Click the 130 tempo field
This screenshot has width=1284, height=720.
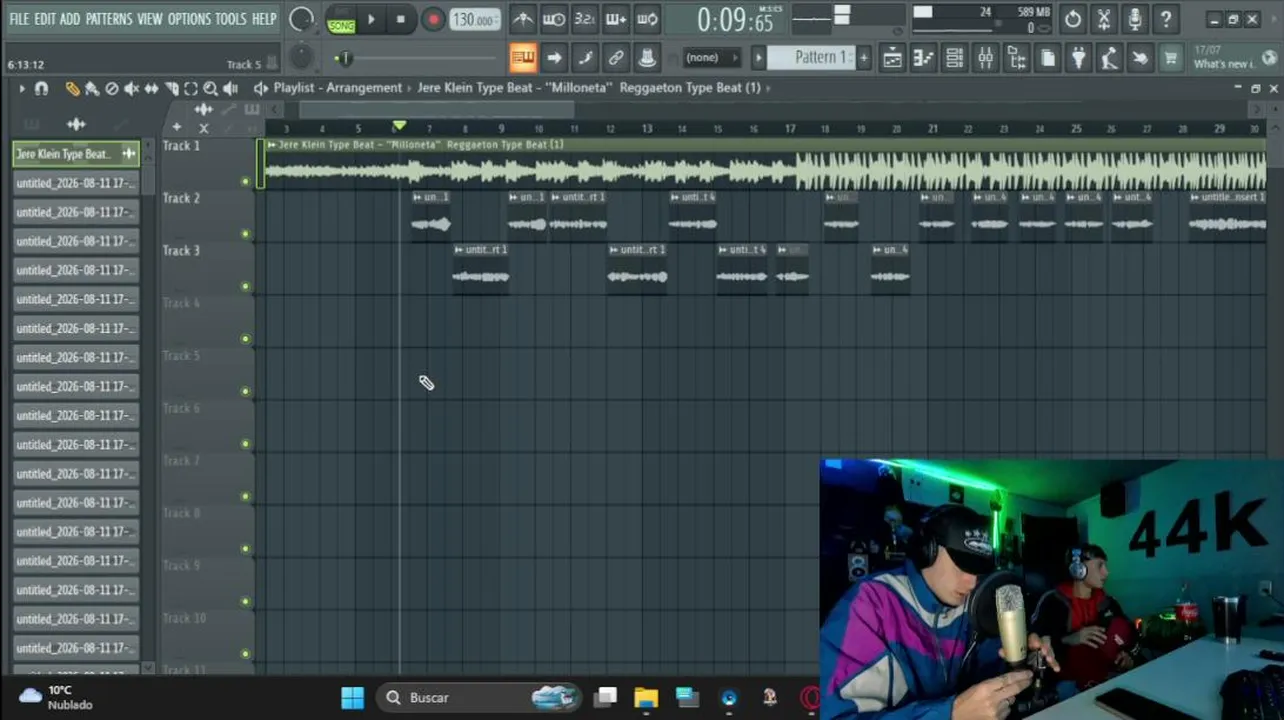pyautogui.click(x=474, y=19)
